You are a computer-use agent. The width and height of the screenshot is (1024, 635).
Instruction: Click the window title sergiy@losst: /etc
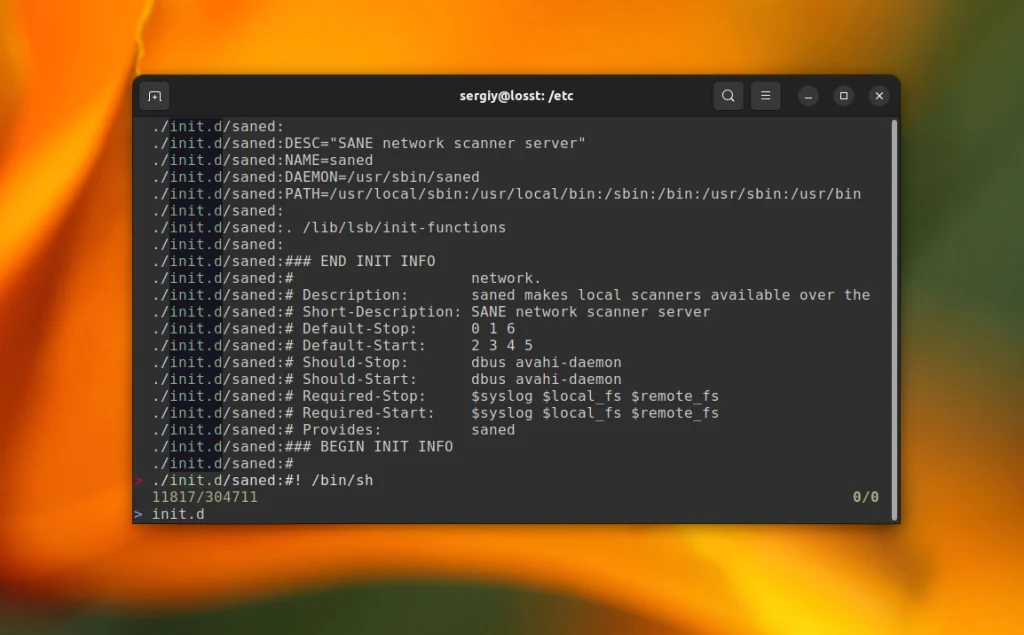click(517, 96)
